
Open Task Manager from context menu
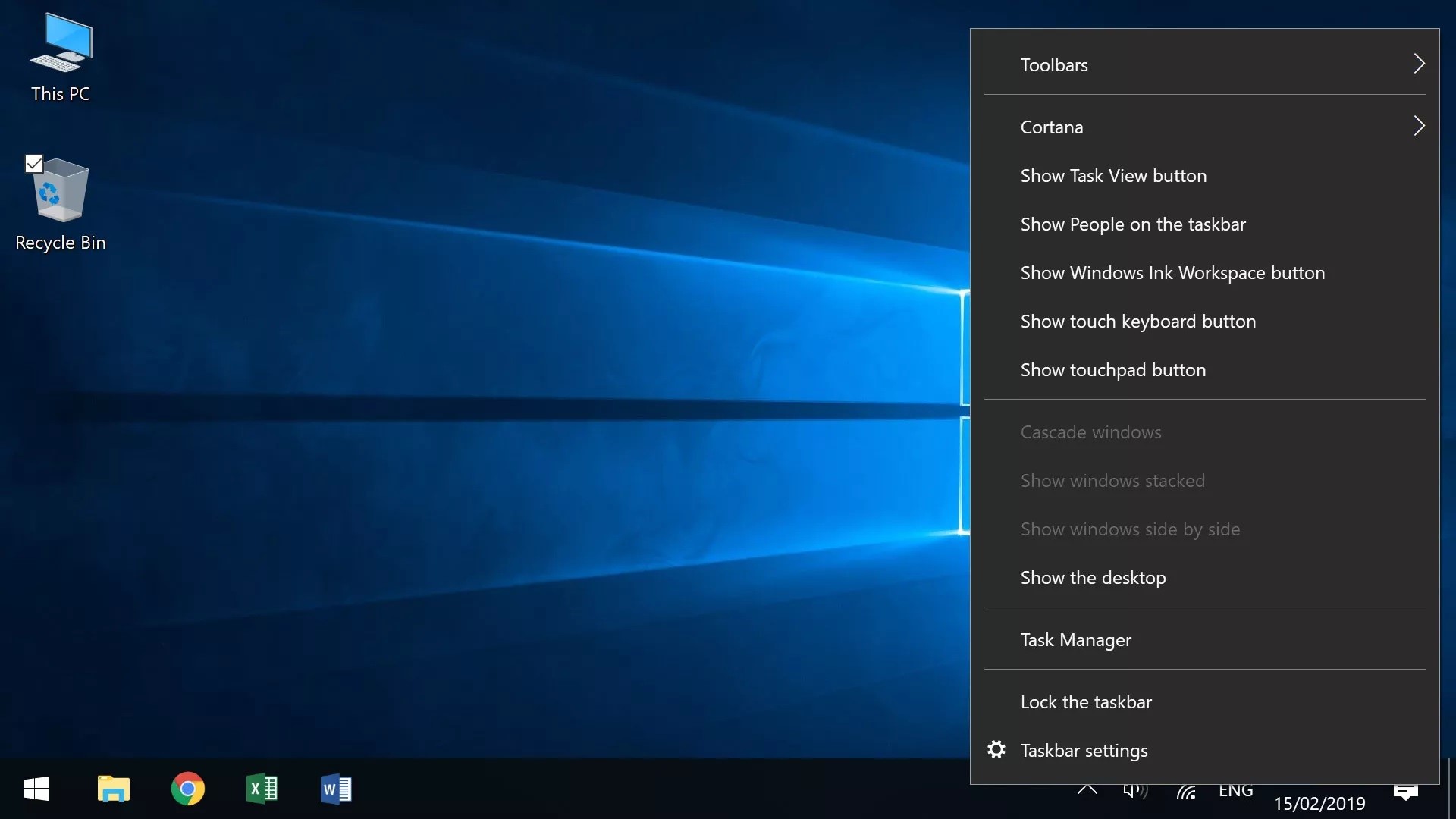pos(1075,640)
